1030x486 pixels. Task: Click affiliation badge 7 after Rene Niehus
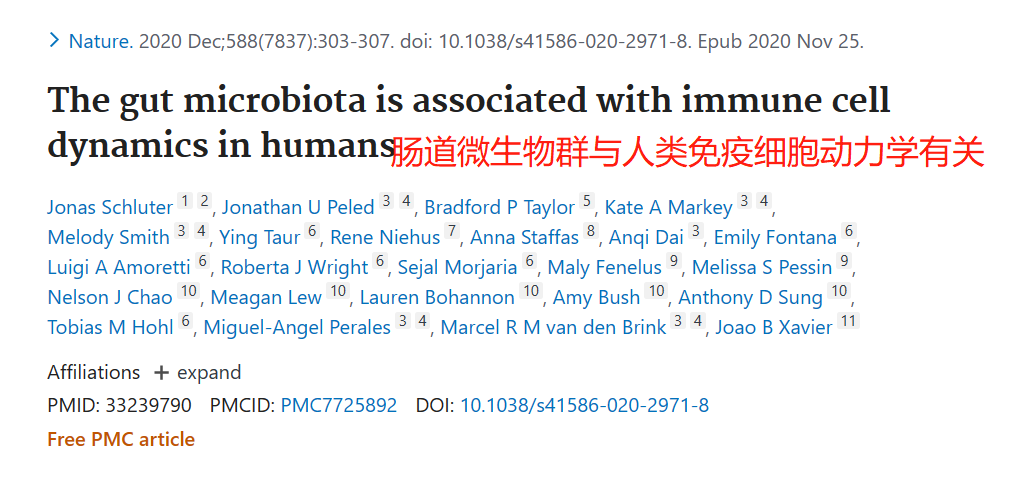click(451, 231)
